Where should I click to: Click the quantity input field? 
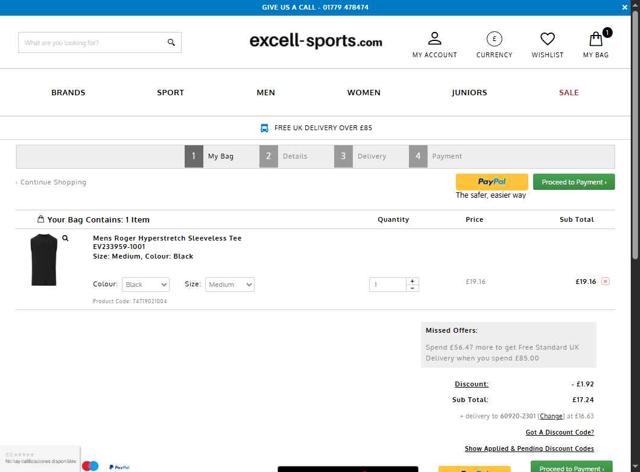coord(387,285)
